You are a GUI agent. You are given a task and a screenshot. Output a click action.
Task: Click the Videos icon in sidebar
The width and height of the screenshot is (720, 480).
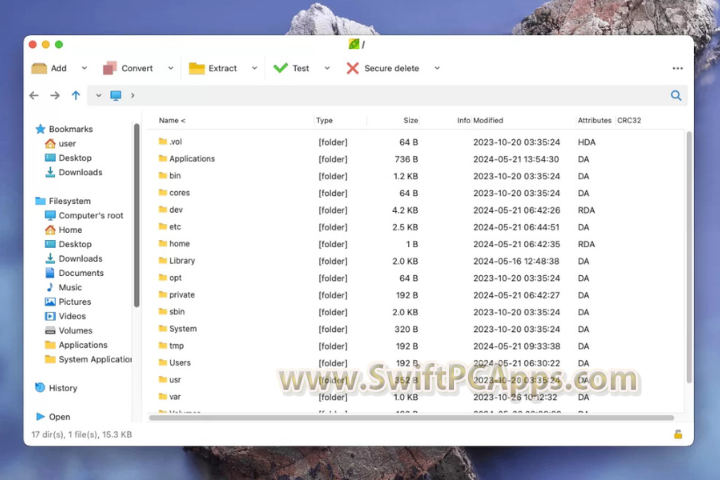click(50, 316)
